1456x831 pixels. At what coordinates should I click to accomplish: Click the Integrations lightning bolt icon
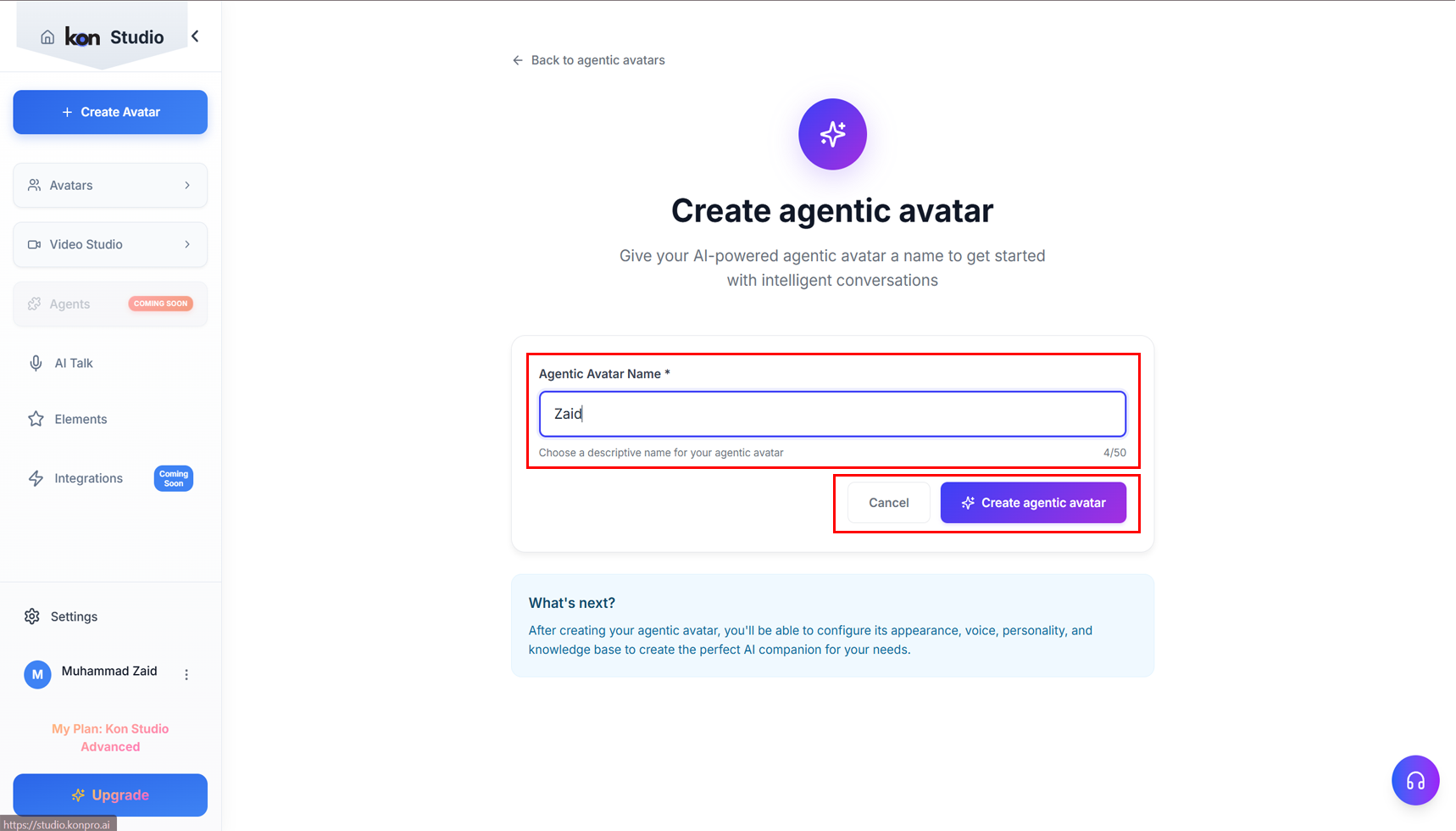coord(36,478)
